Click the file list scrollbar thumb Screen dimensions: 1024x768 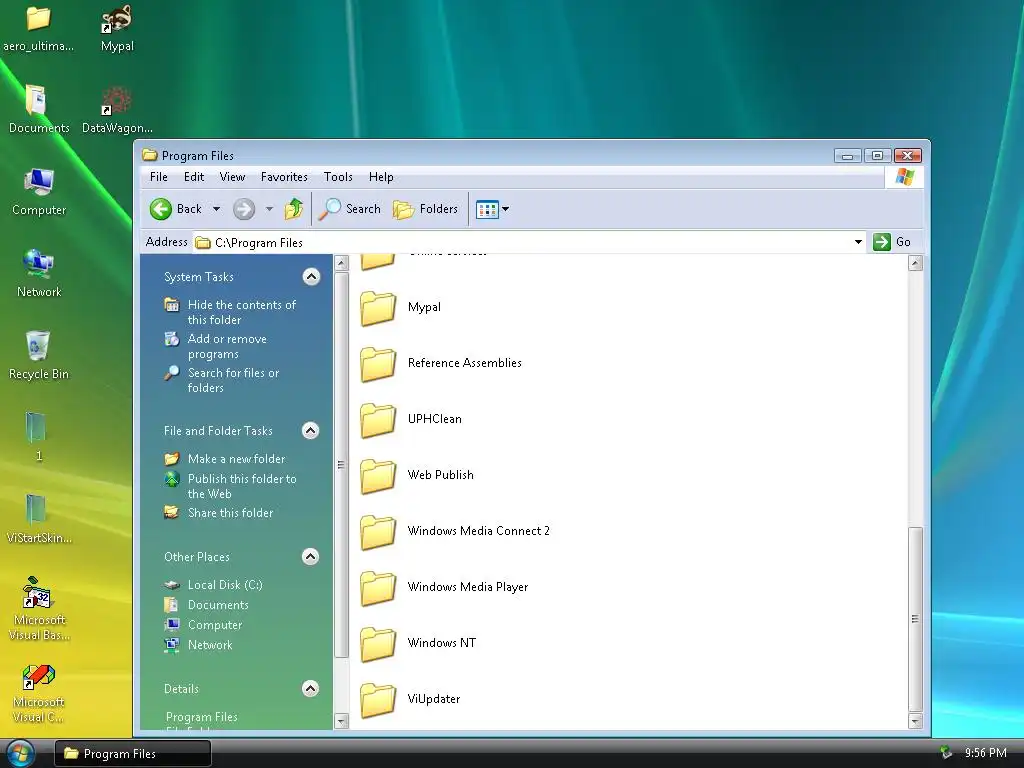[916, 619]
